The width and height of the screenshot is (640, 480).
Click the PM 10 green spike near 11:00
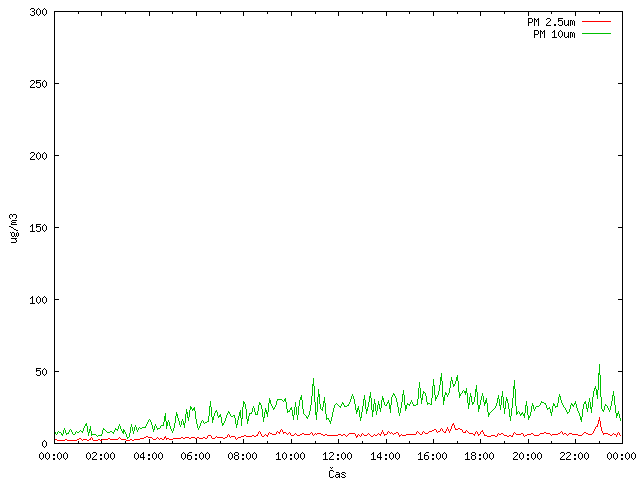point(313,380)
